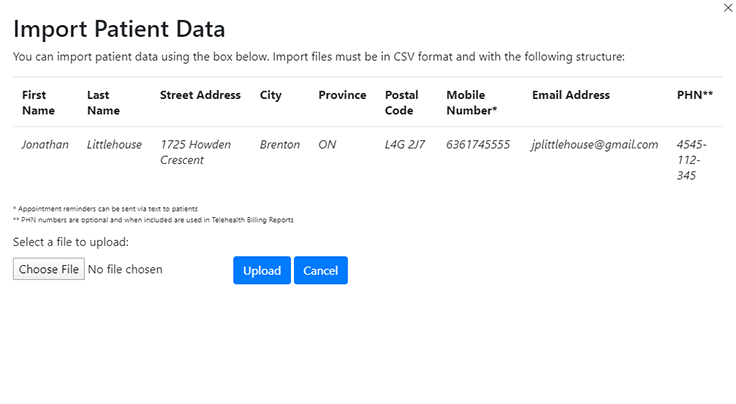This screenshot has height=404, width=736.
Task: Click the '4545-112-345' PHN cell
Action: tap(691, 160)
